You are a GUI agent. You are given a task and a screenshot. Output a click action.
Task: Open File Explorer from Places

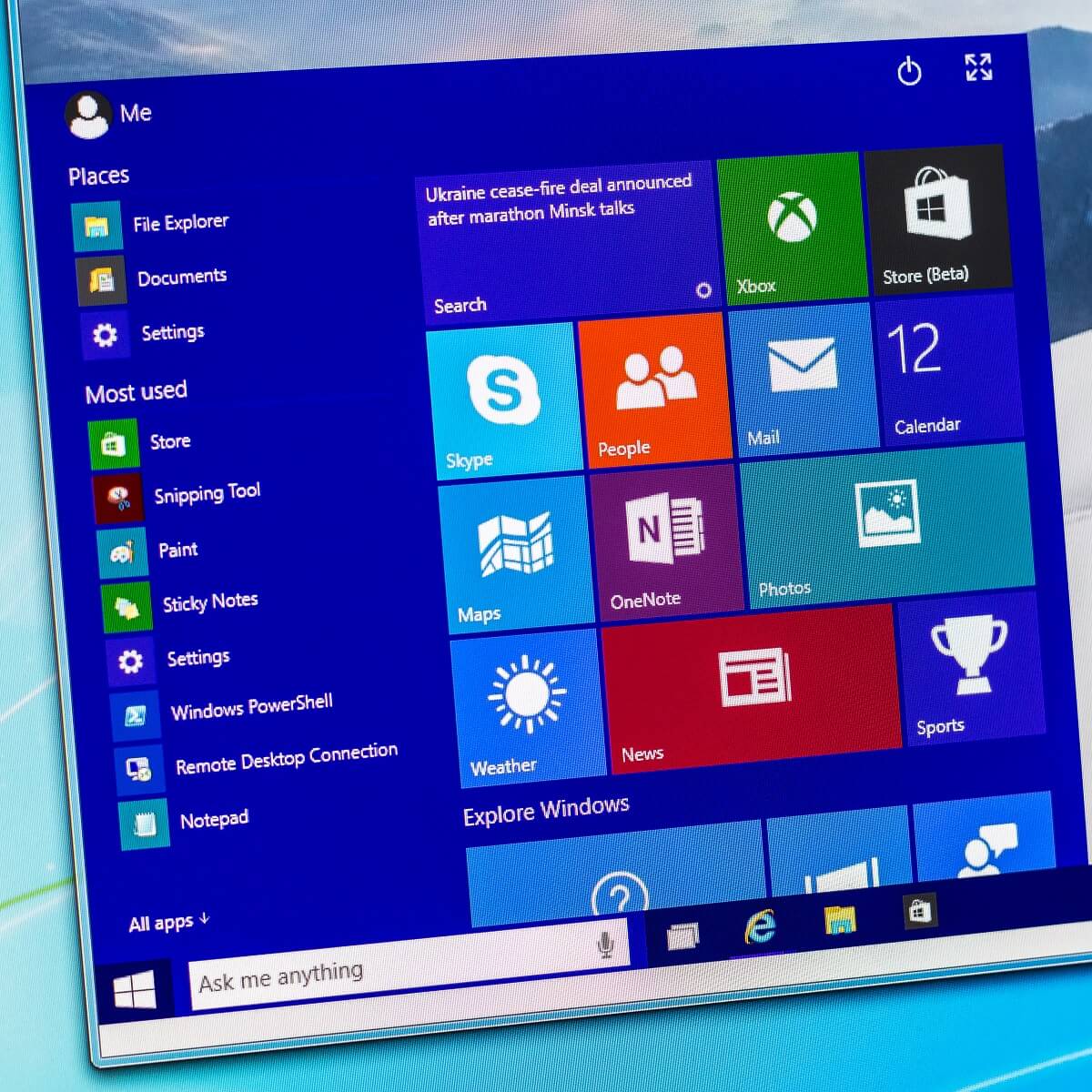[151, 225]
